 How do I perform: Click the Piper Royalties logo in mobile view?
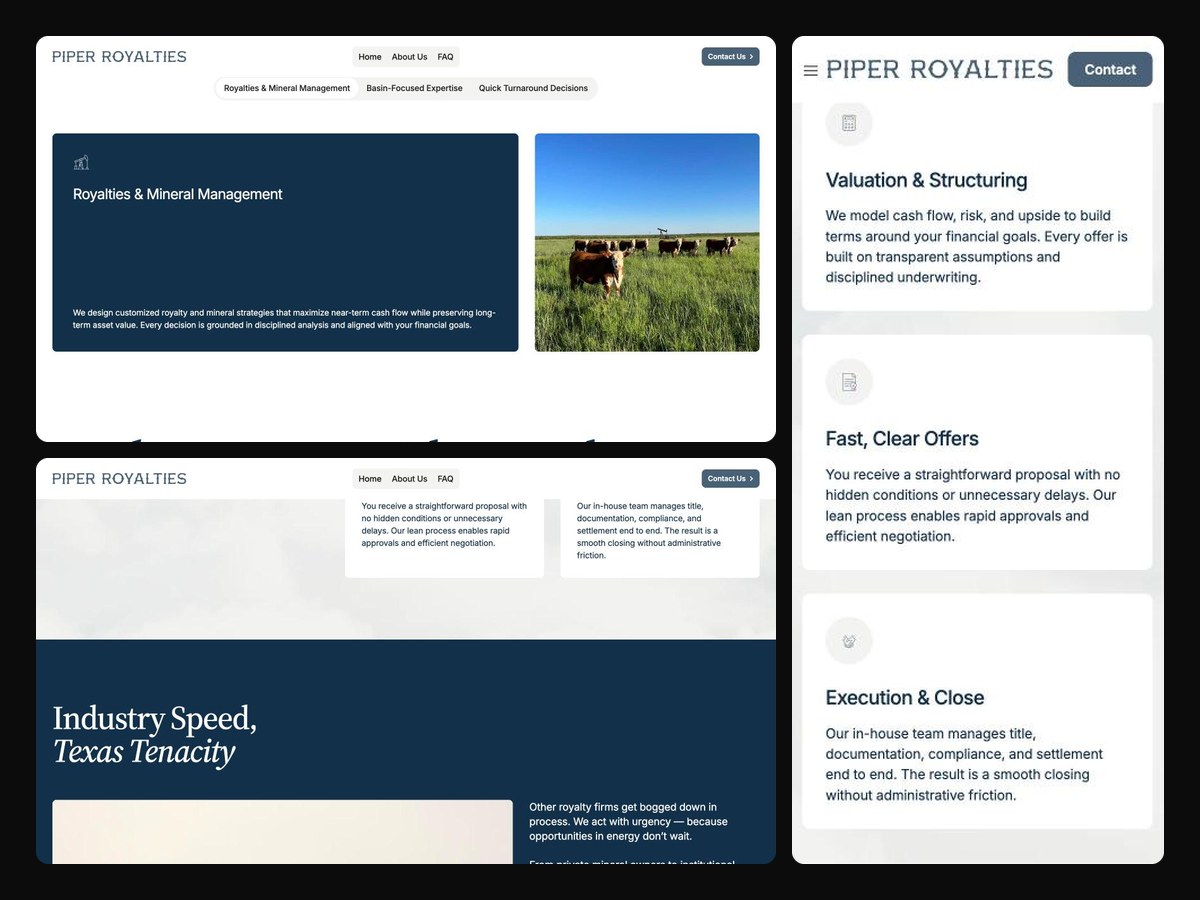point(939,69)
